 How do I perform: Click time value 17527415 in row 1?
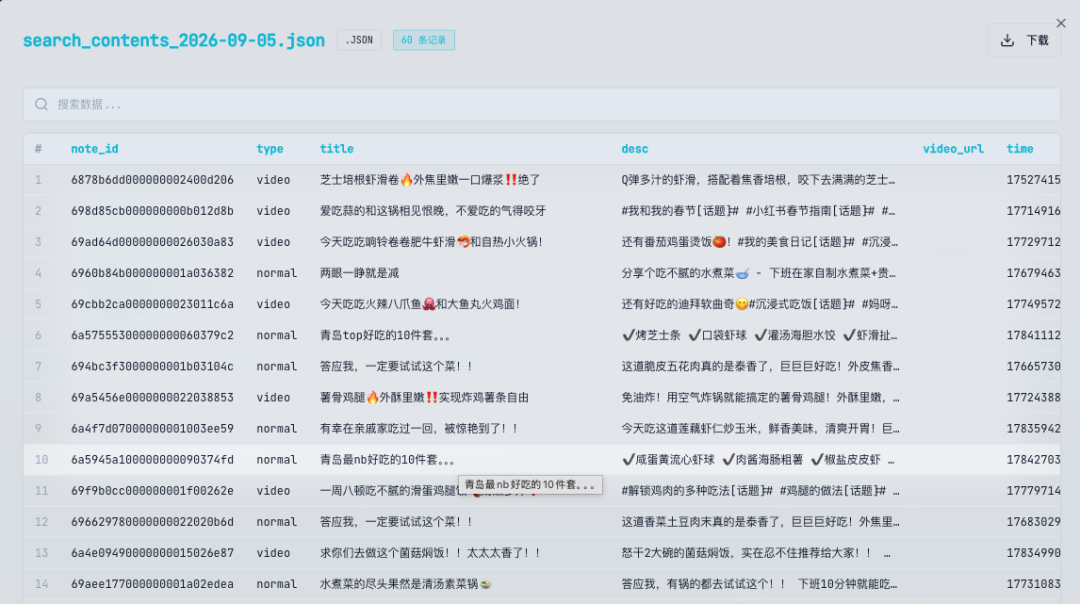tap(1033, 180)
